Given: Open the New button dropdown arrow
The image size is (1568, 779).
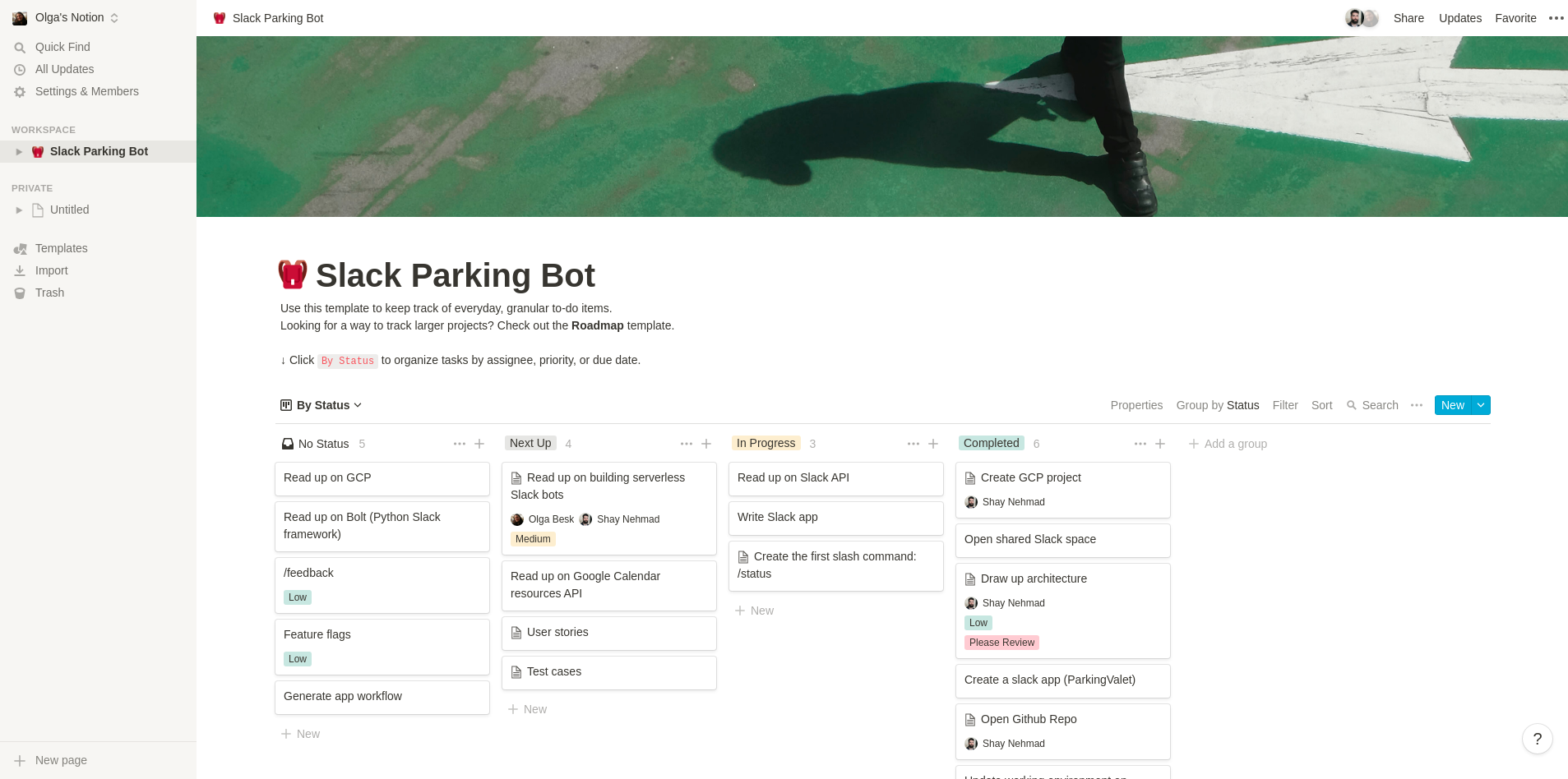Looking at the screenshot, I should point(1481,405).
